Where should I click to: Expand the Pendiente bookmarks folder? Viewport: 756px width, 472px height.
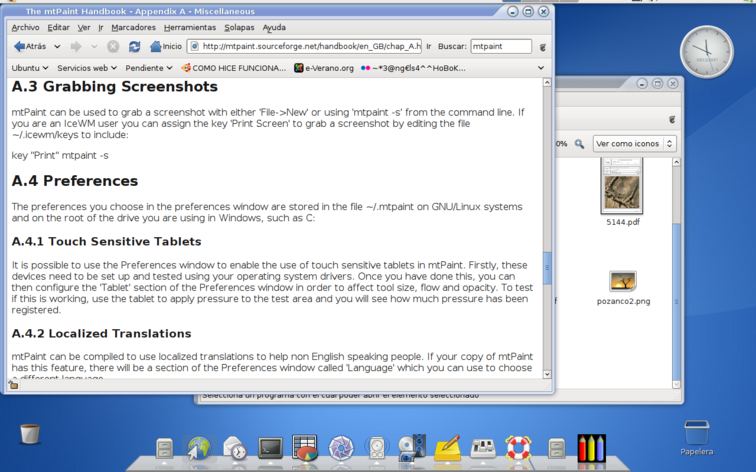pyautogui.click(x=149, y=68)
